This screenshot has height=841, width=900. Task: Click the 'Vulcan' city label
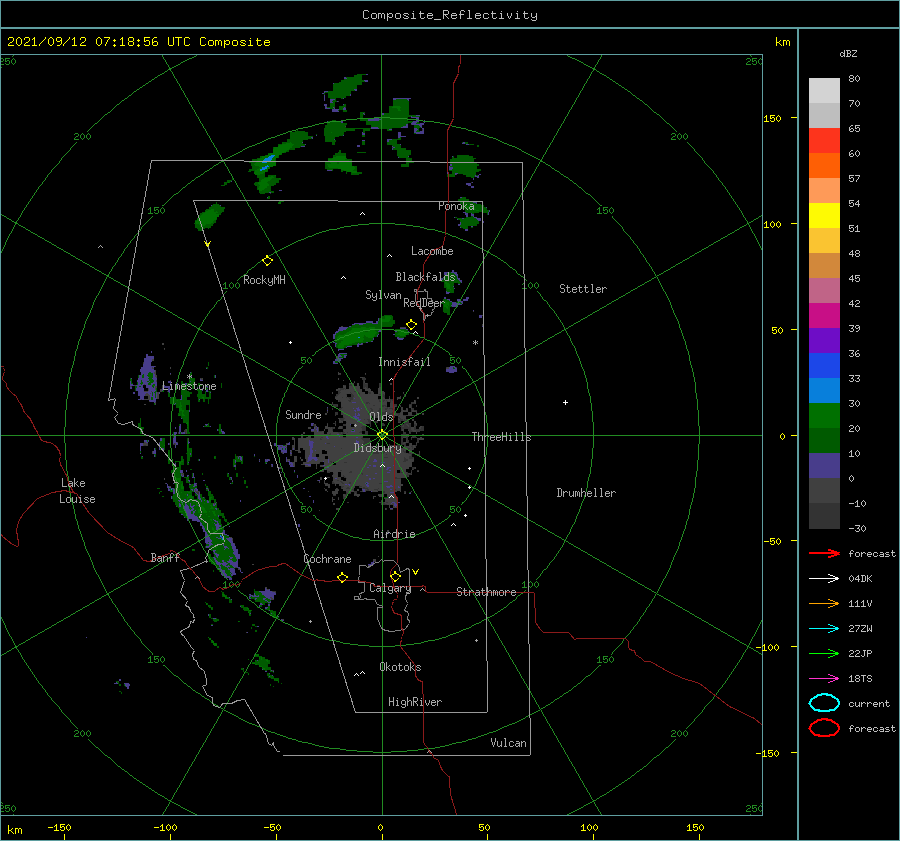point(508,743)
